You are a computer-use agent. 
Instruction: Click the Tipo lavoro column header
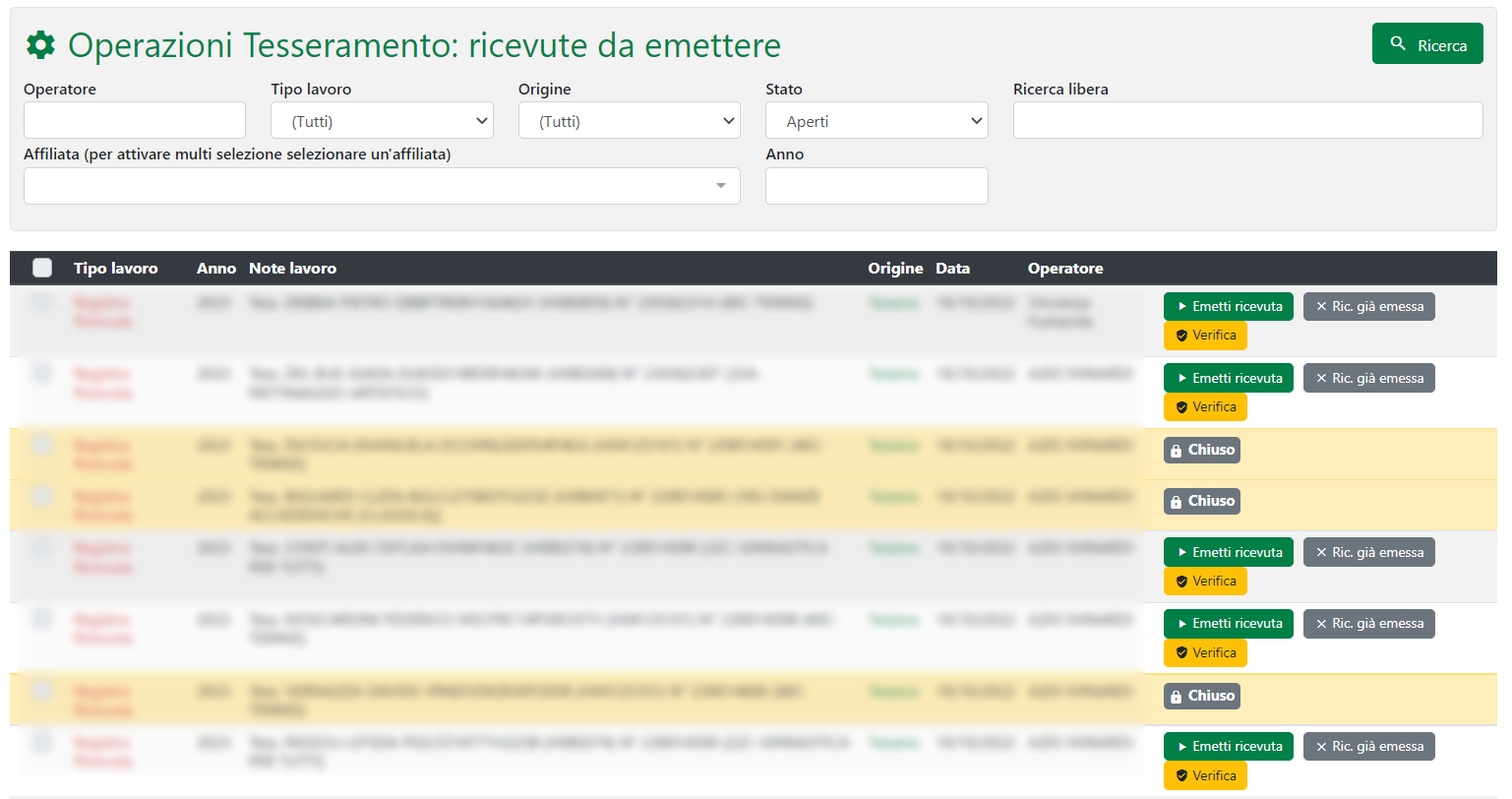coord(115,269)
